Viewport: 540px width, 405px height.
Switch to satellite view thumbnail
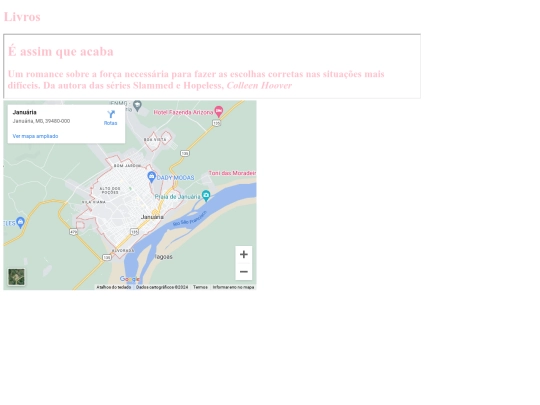(x=17, y=277)
